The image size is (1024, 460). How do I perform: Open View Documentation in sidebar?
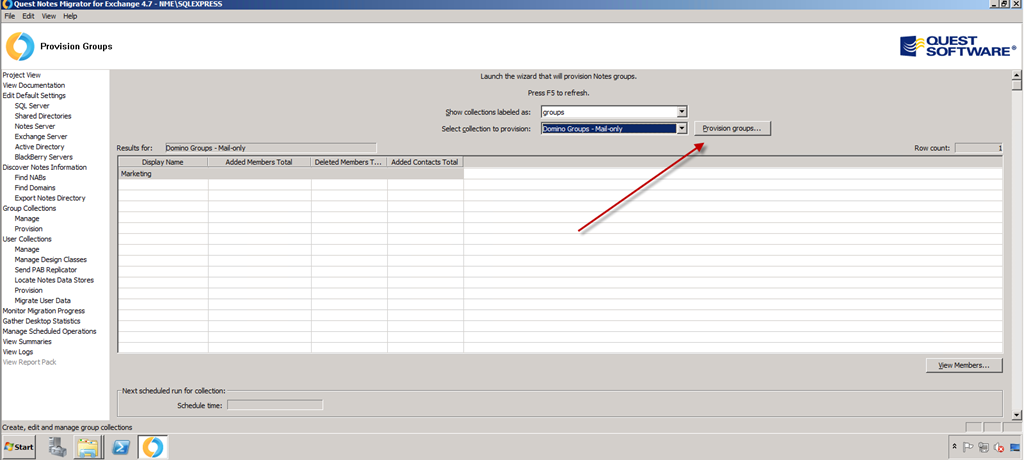[34, 86]
